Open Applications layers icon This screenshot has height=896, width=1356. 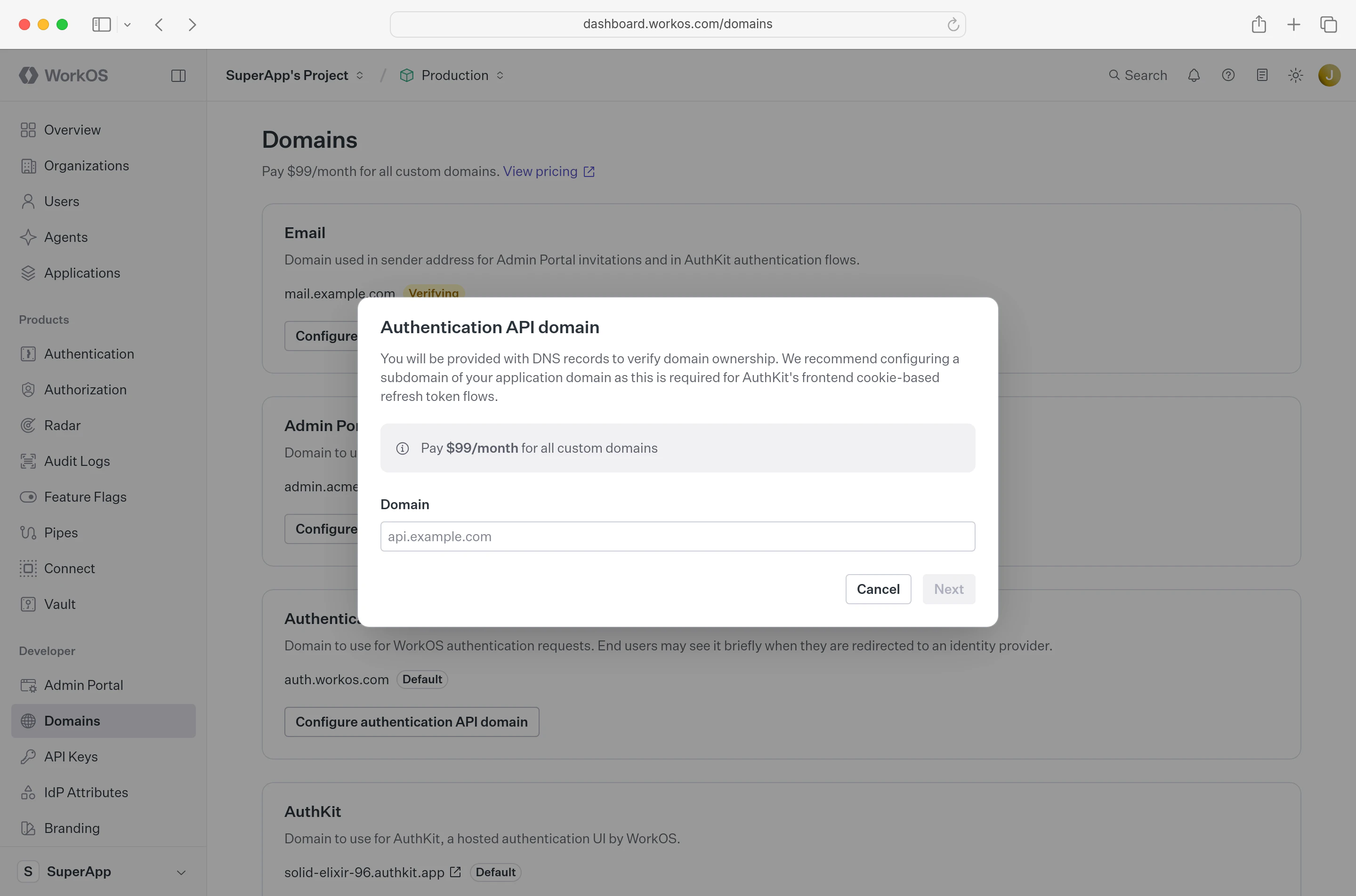[x=28, y=273]
